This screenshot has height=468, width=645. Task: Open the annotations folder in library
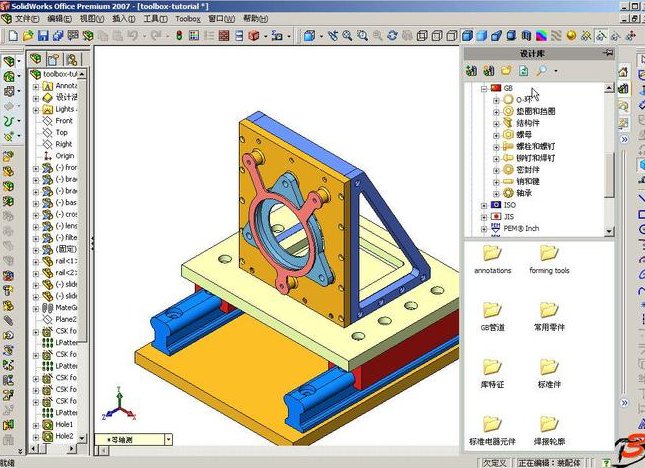(492, 258)
